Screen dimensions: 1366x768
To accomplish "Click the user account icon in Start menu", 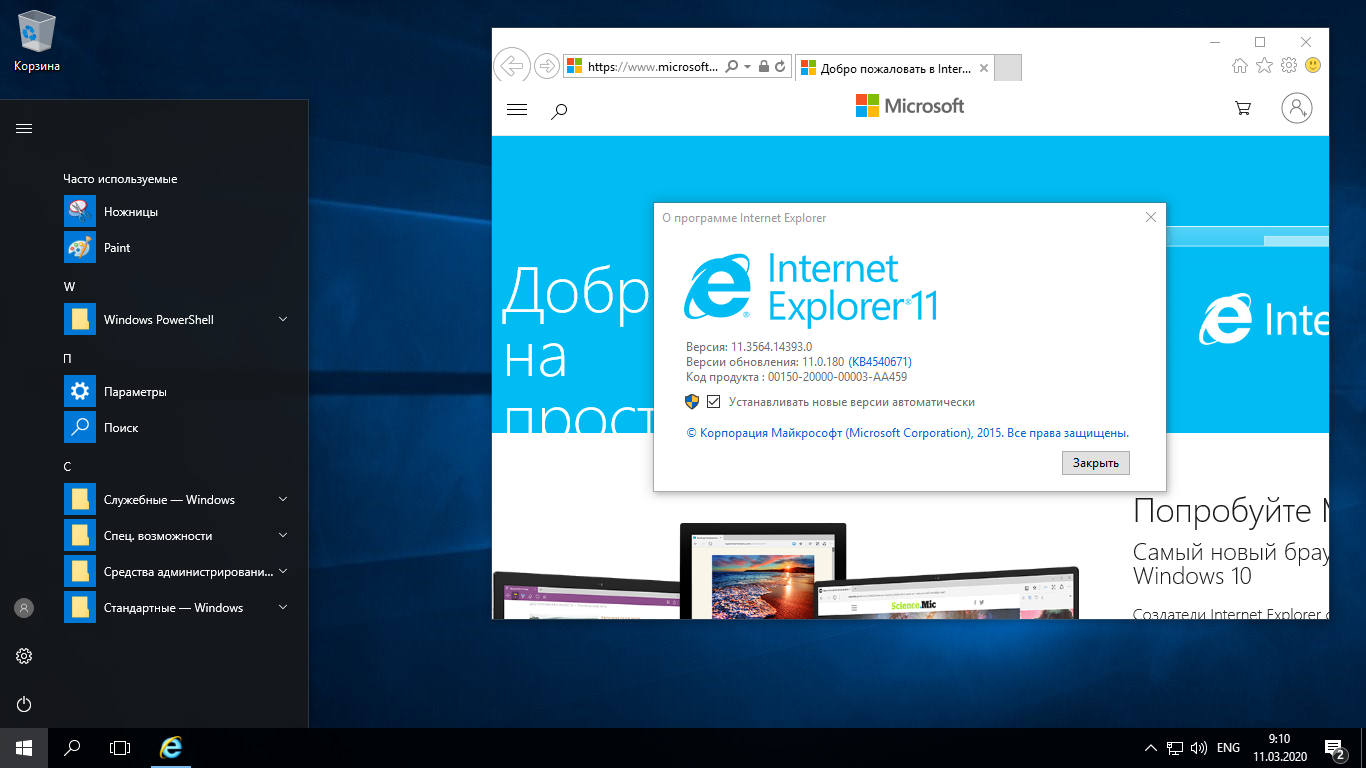I will pyautogui.click(x=24, y=607).
